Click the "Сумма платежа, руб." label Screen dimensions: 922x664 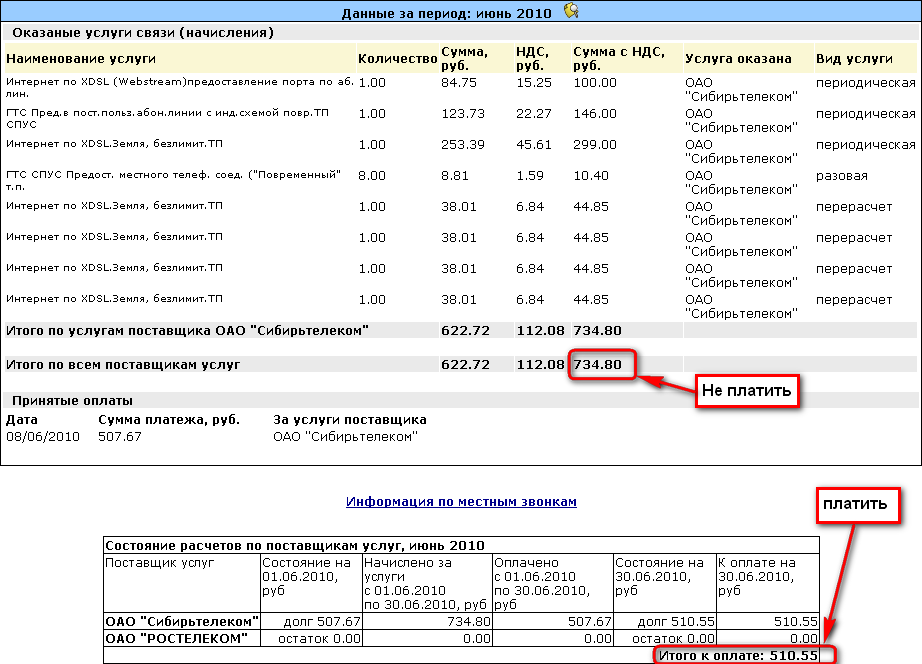(169, 420)
